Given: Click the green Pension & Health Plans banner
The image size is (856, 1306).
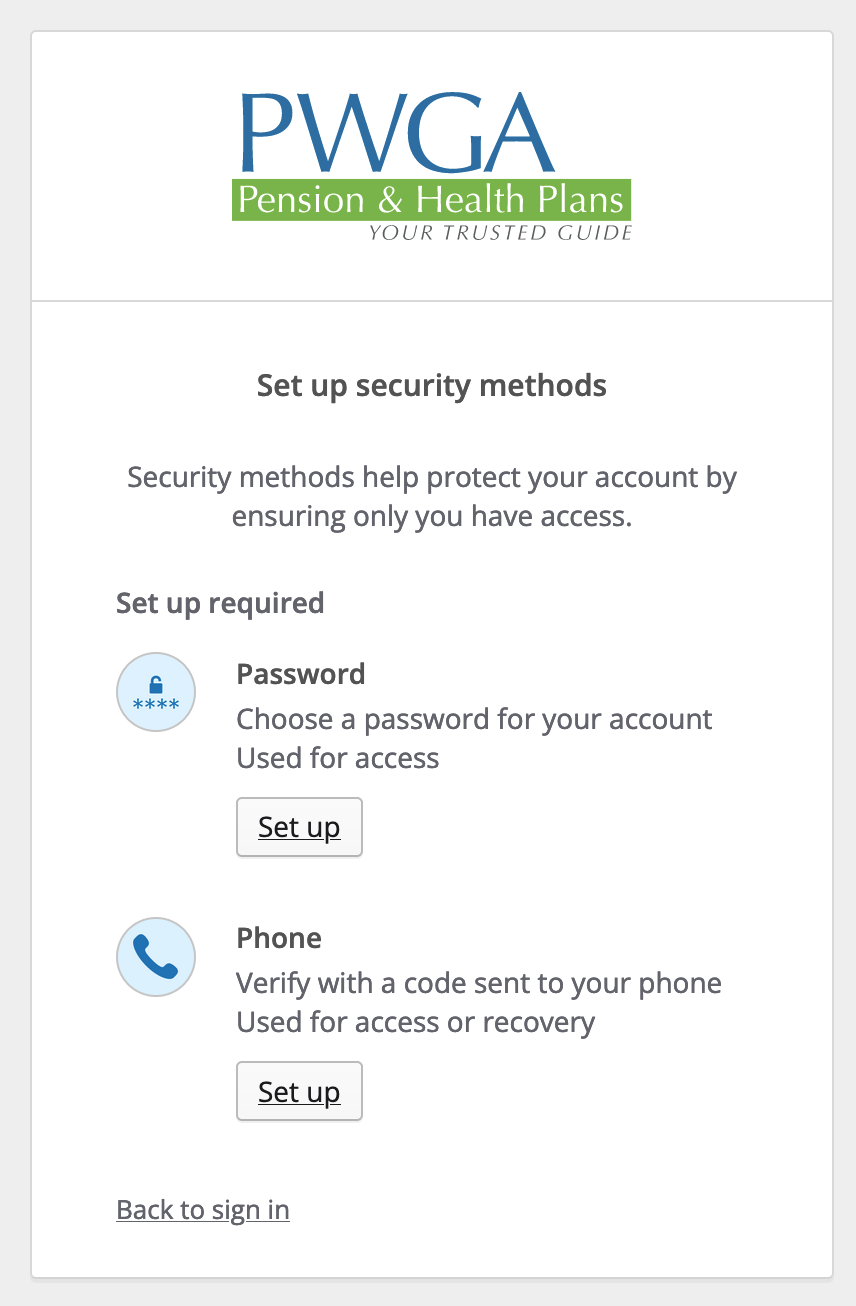Looking at the screenshot, I should (432, 200).
